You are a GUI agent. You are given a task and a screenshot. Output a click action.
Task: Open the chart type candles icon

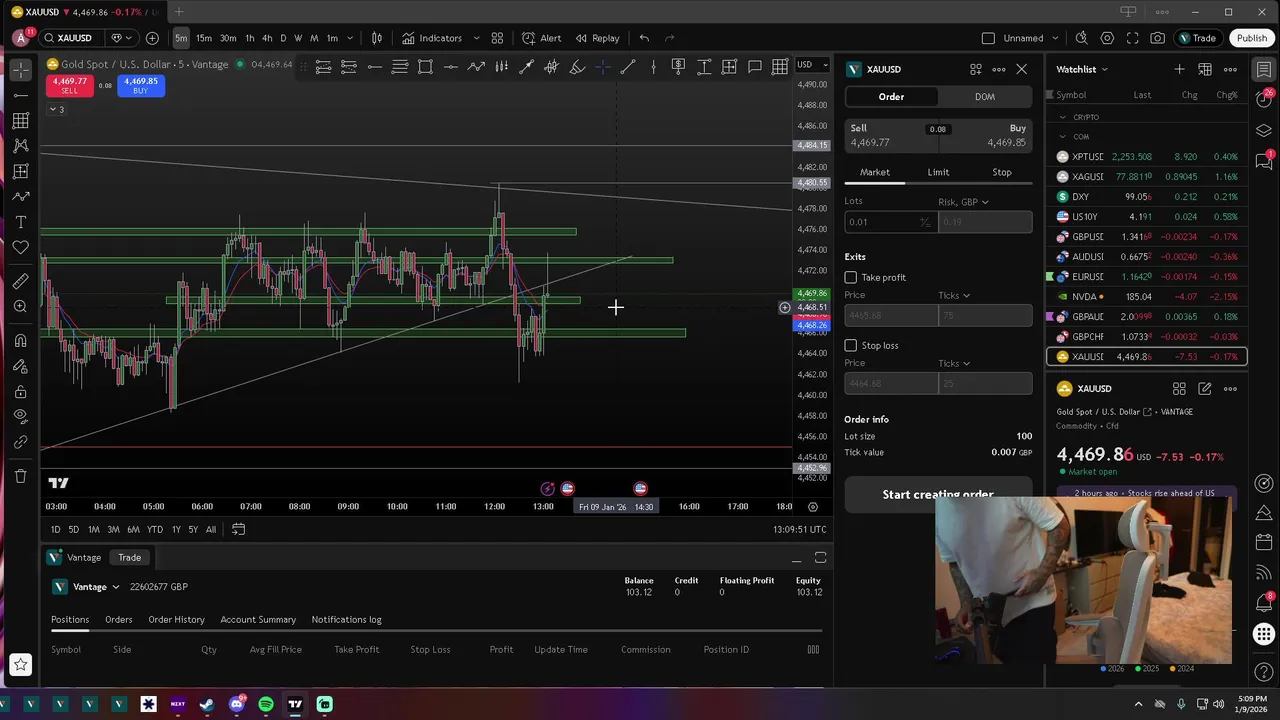pos(377,38)
